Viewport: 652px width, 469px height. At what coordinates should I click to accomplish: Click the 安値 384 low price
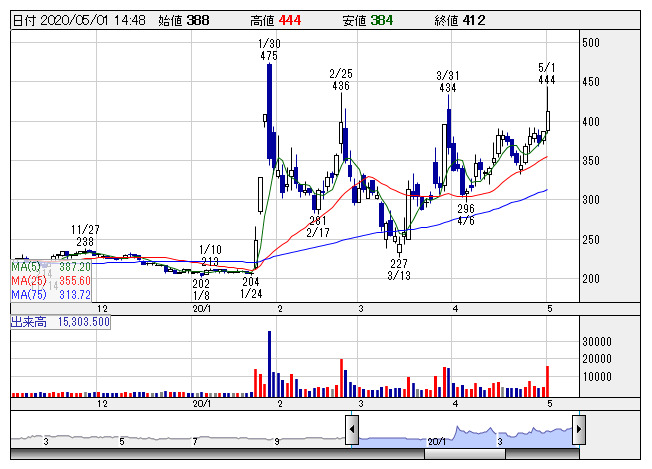point(368,20)
